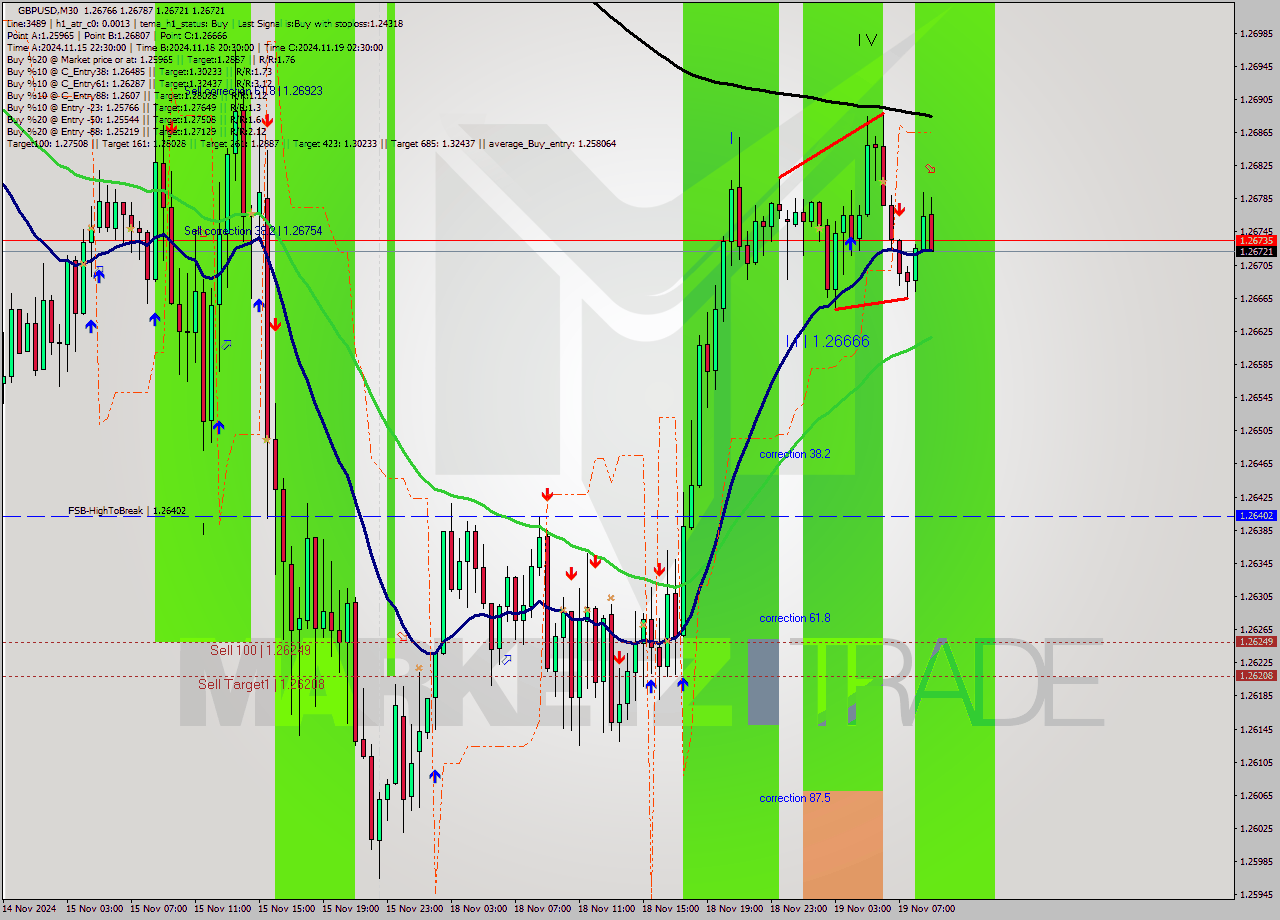Click the red 1.26249 price tag

(x=1256, y=642)
